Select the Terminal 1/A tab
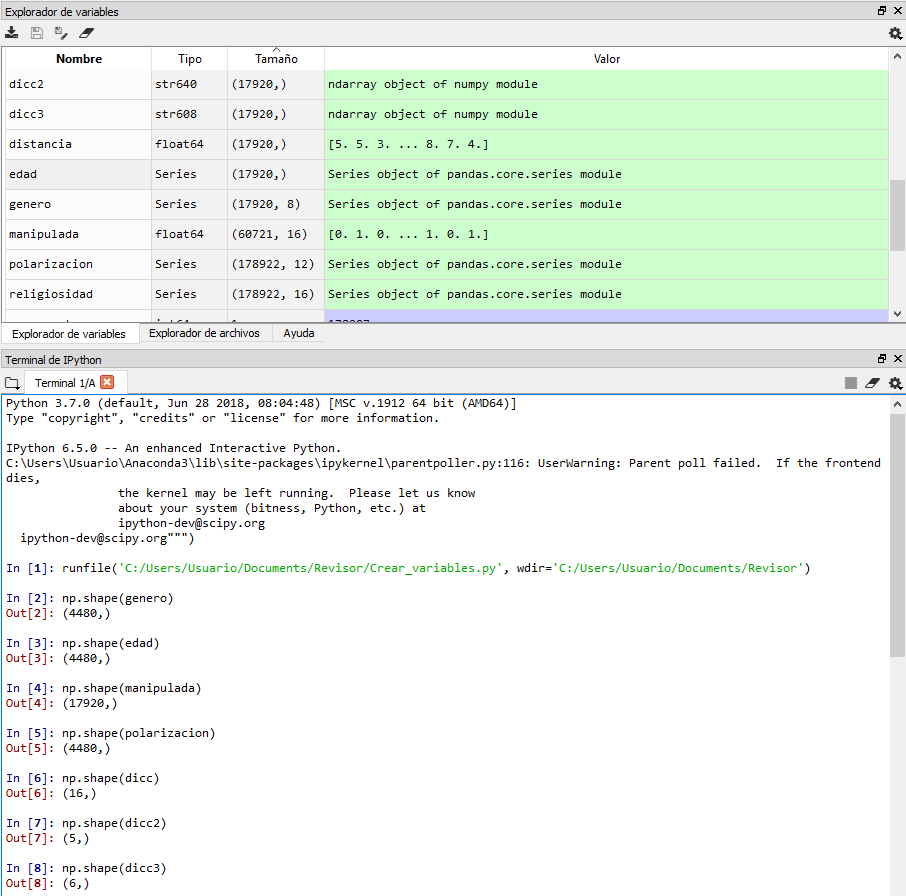This screenshot has width=906, height=896. pyautogui.click(x=65, y=383)
